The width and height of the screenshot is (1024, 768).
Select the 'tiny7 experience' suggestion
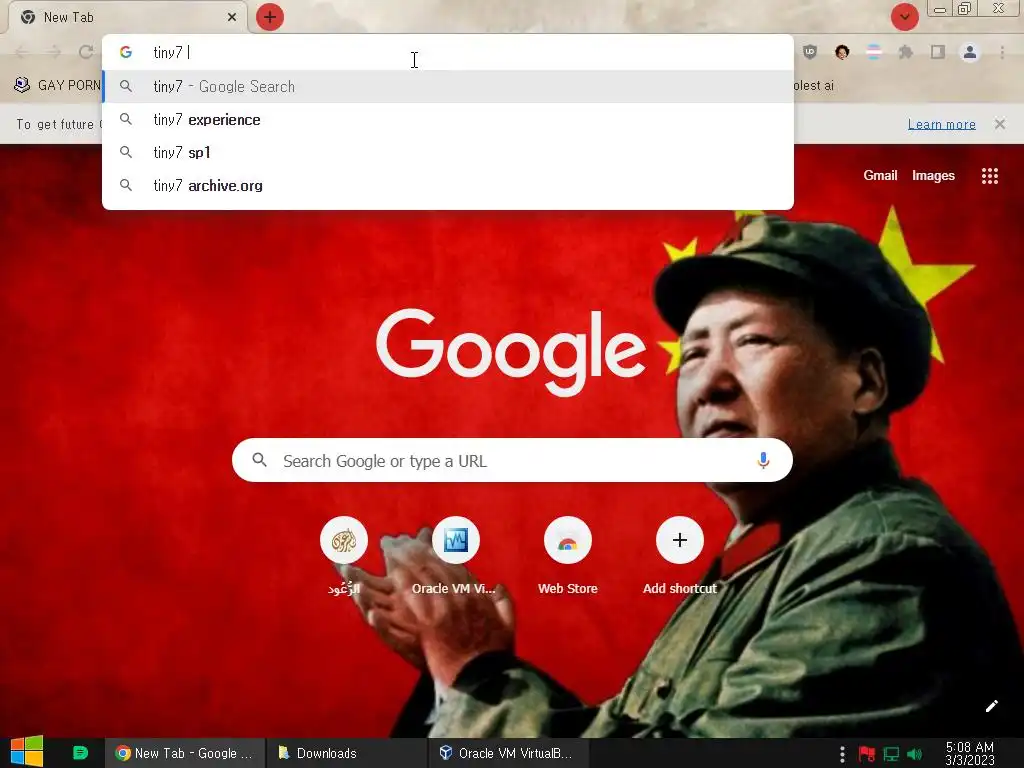pyautogui.click(x=448, y=120)
